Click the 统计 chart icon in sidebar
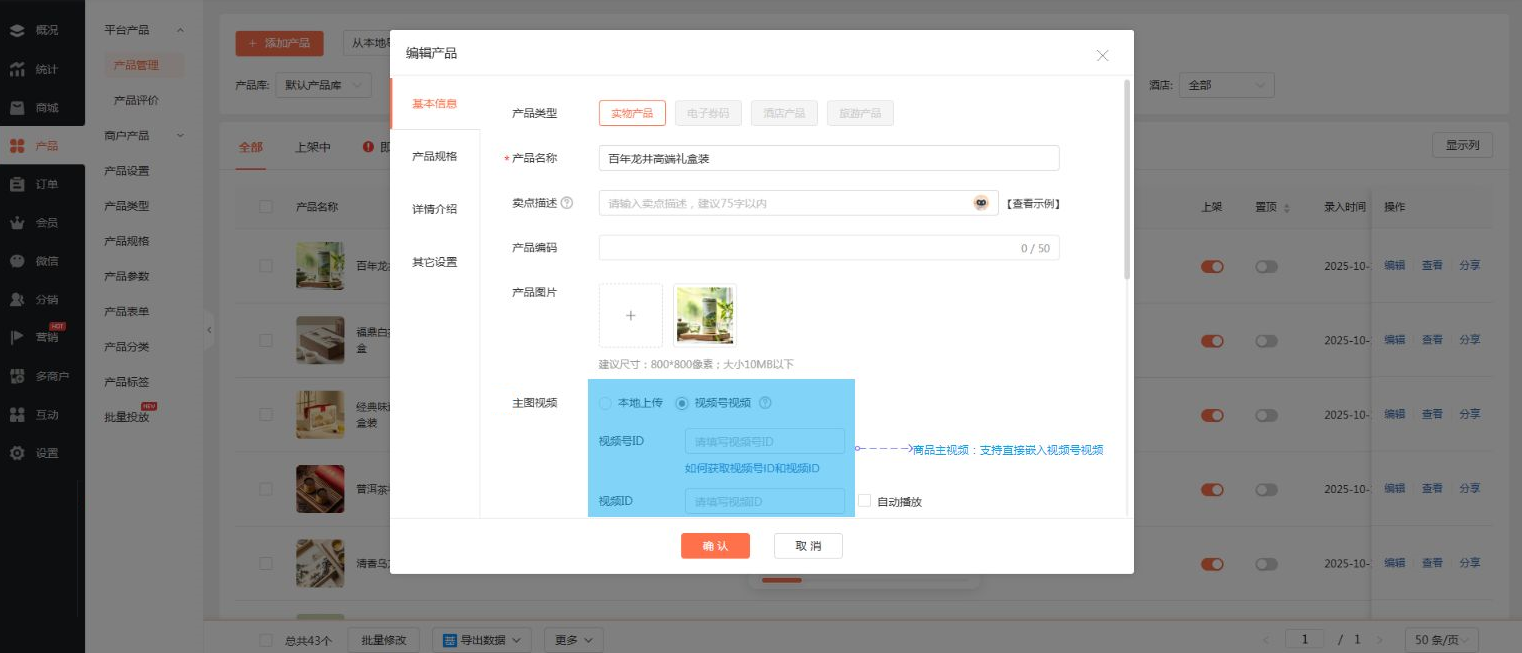1522x653 pixels. [x=17, y=69]
